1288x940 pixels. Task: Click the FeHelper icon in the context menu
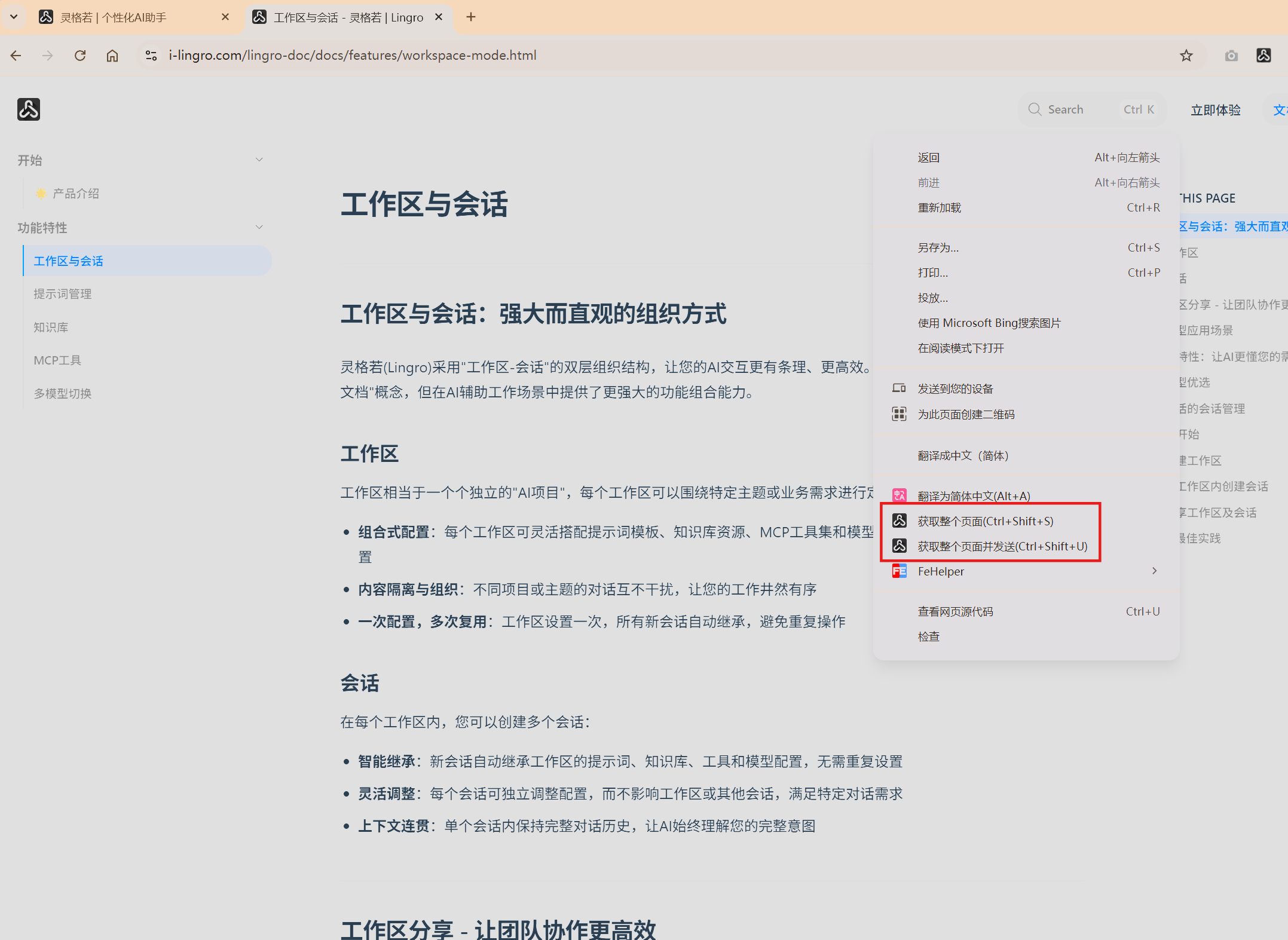(900, 571)
